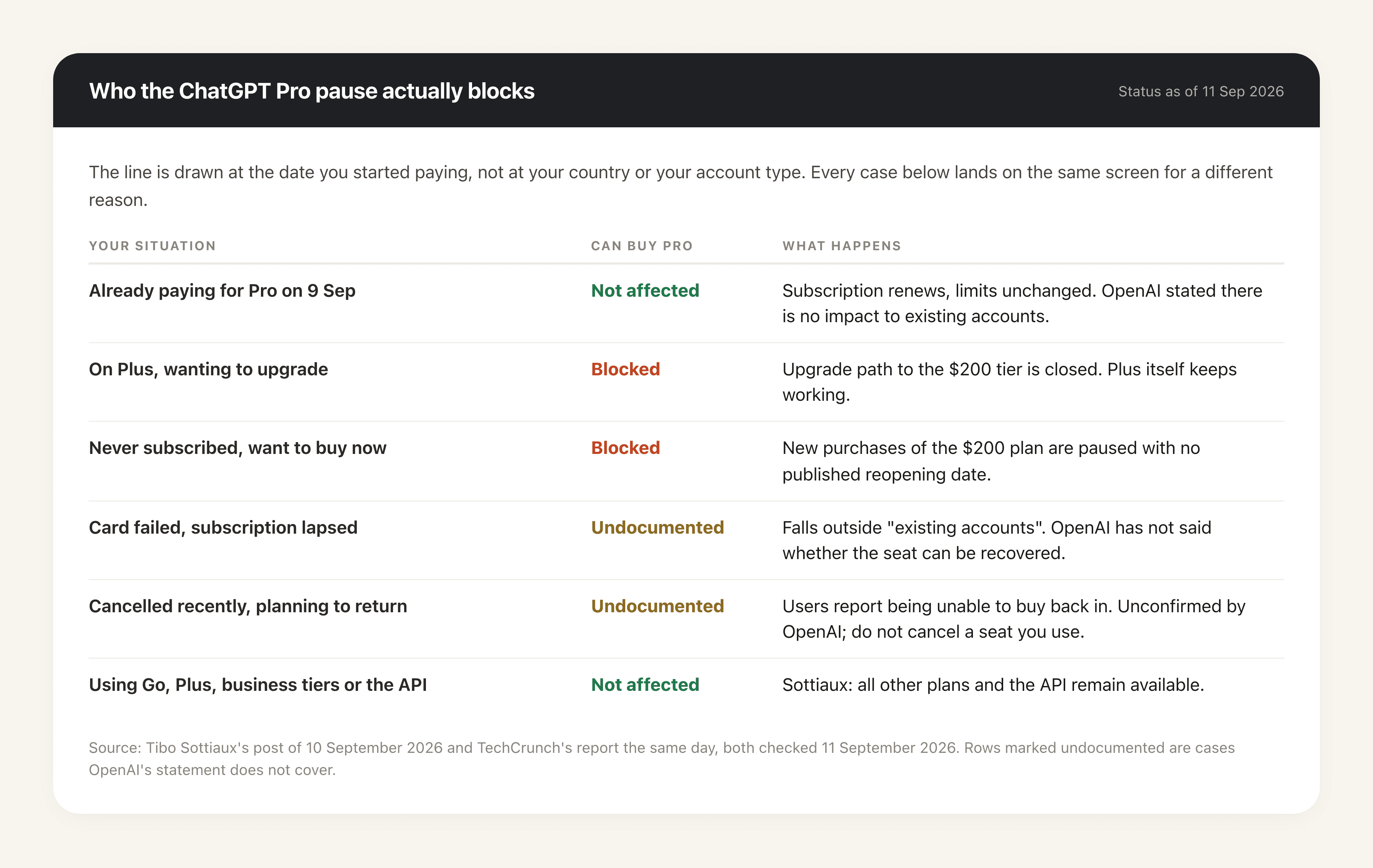Screen dimensions: 1373x868
Task: Click 'Not affected' in the Using Go row
Action: [x=645, y=685]
